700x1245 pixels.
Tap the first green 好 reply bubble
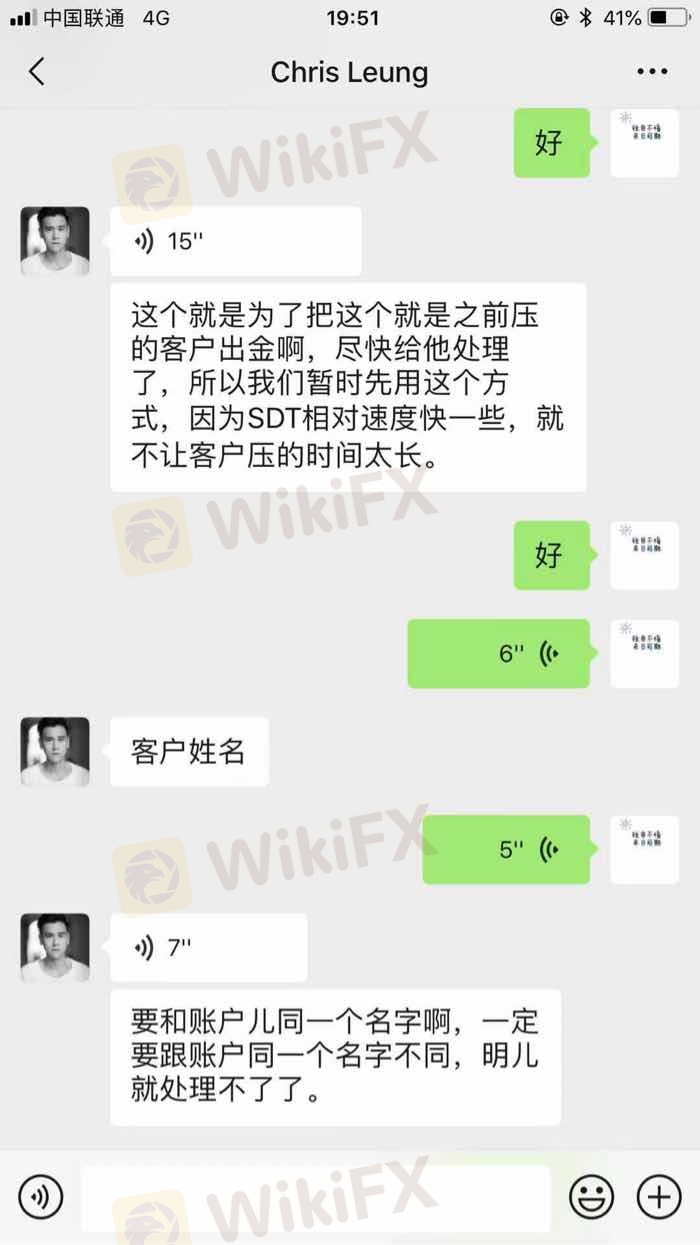pyautogui.click(x=551, y=143)
